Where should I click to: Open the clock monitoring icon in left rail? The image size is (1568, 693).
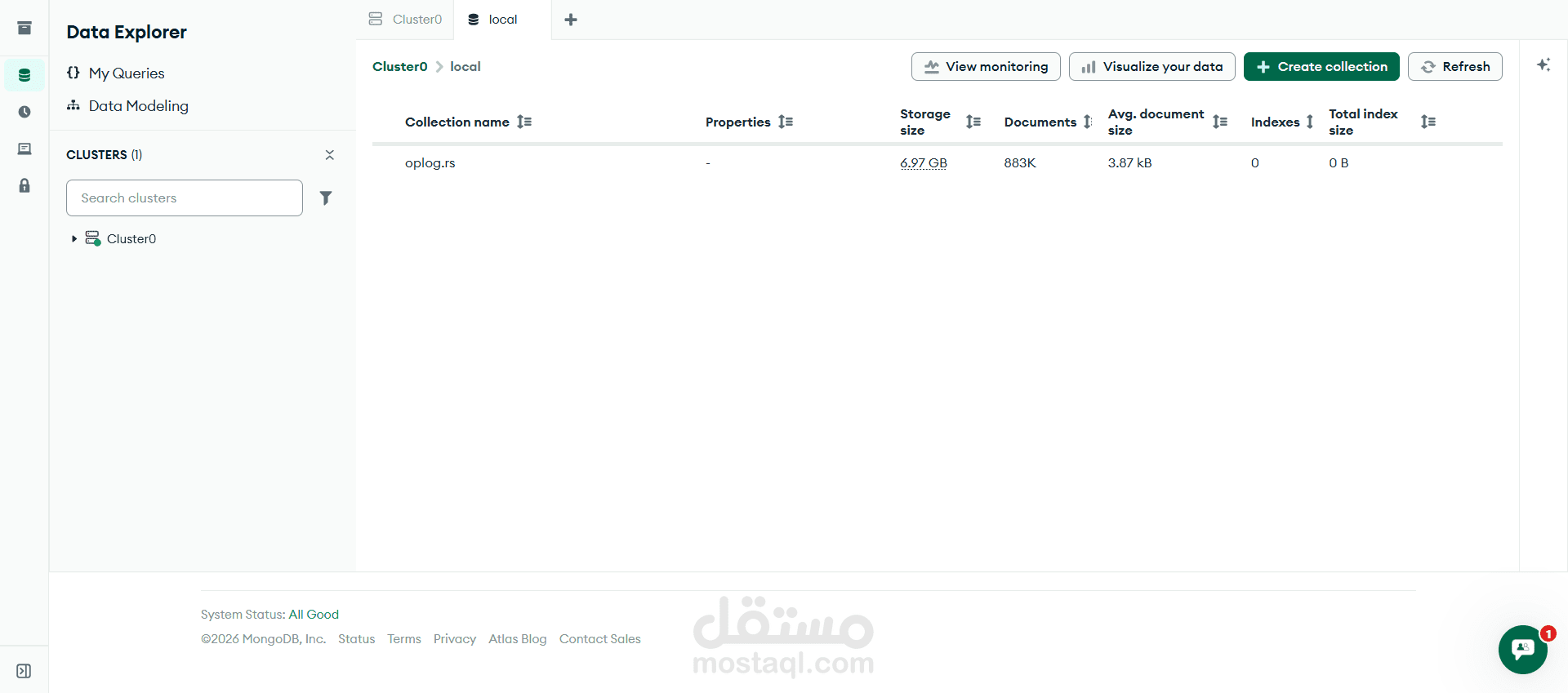pos(24,112)
